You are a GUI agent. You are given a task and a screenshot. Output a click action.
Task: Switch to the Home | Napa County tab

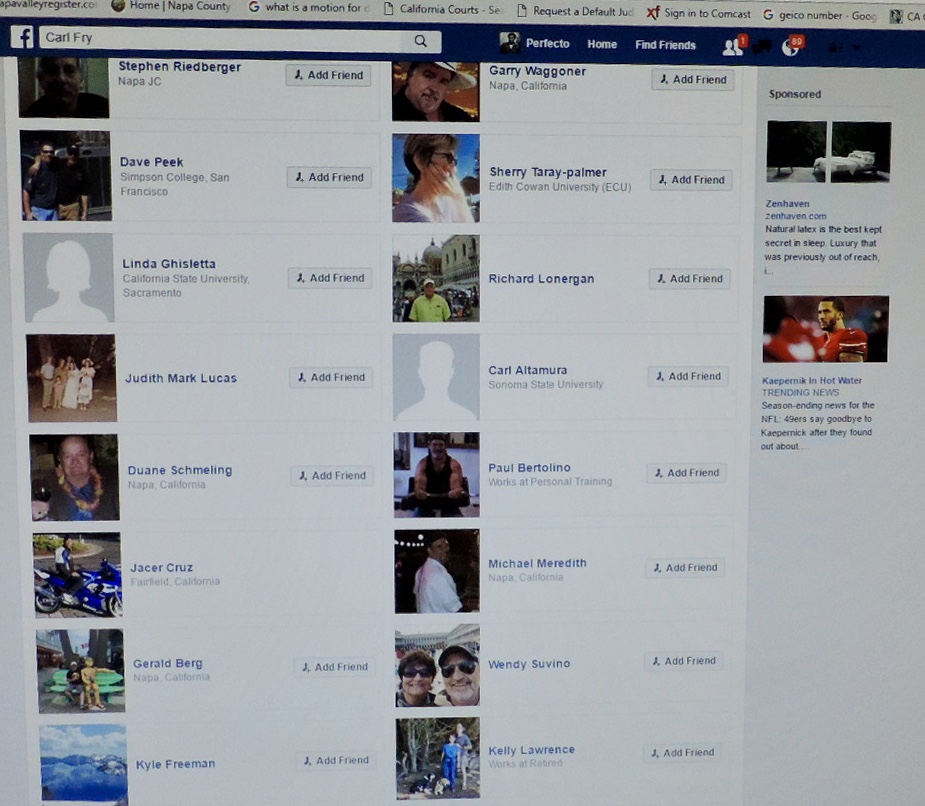coord(172,6)
